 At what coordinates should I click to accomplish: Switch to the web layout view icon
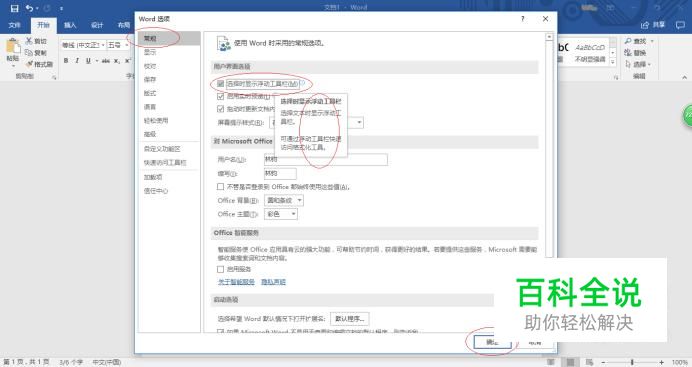590,362
